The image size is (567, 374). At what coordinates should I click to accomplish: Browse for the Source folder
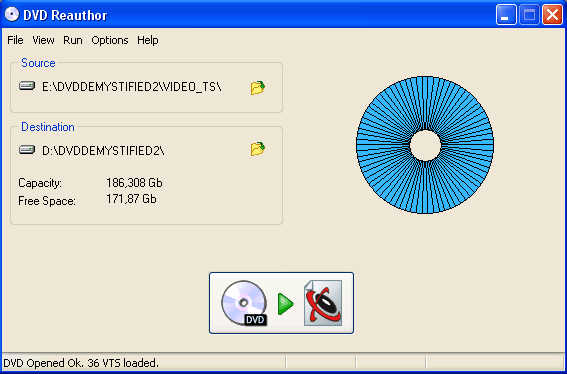pyautogui.click(x=258, y=88)
